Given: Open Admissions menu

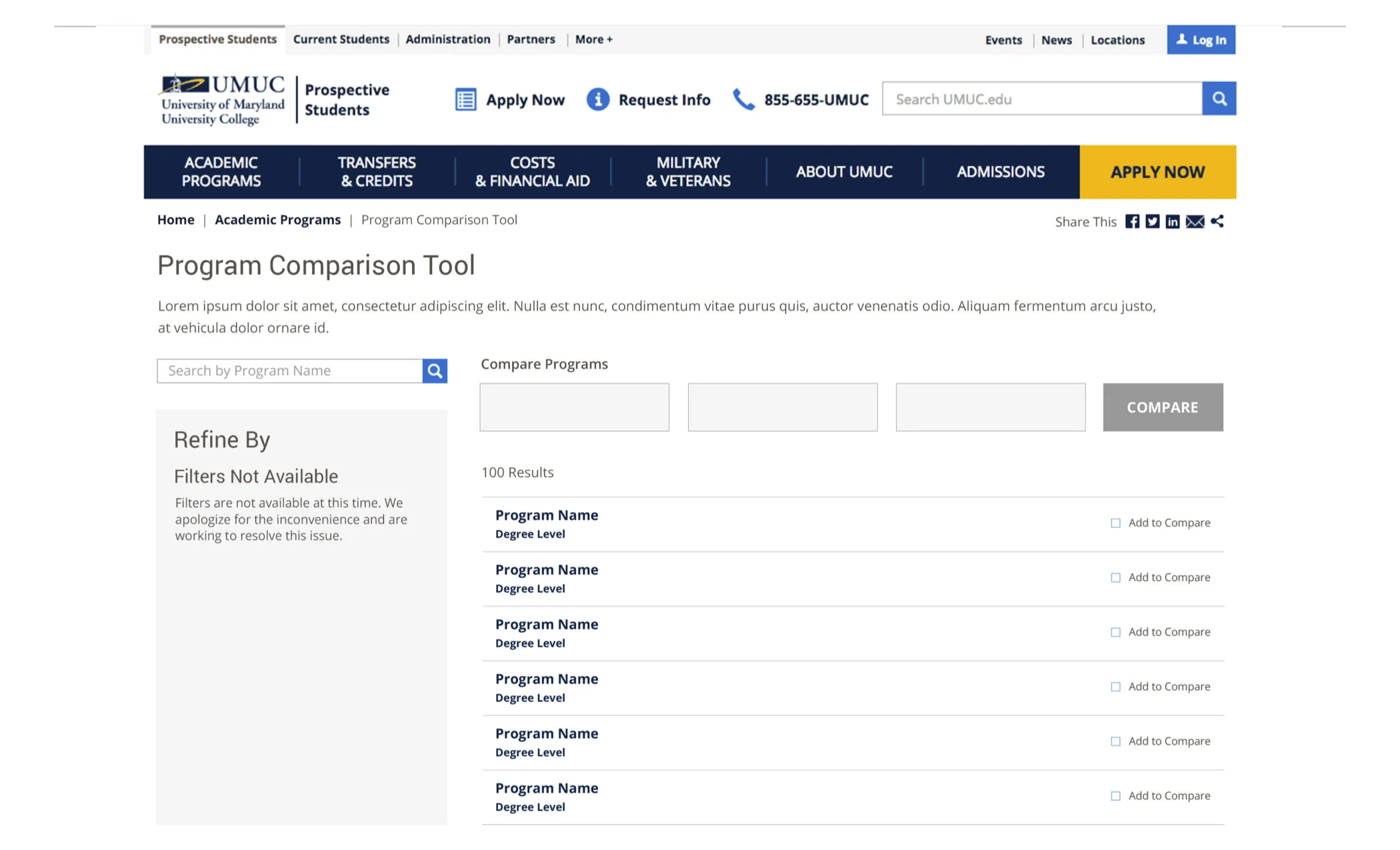Looking at the screenshot, I should coord(1001,172).
